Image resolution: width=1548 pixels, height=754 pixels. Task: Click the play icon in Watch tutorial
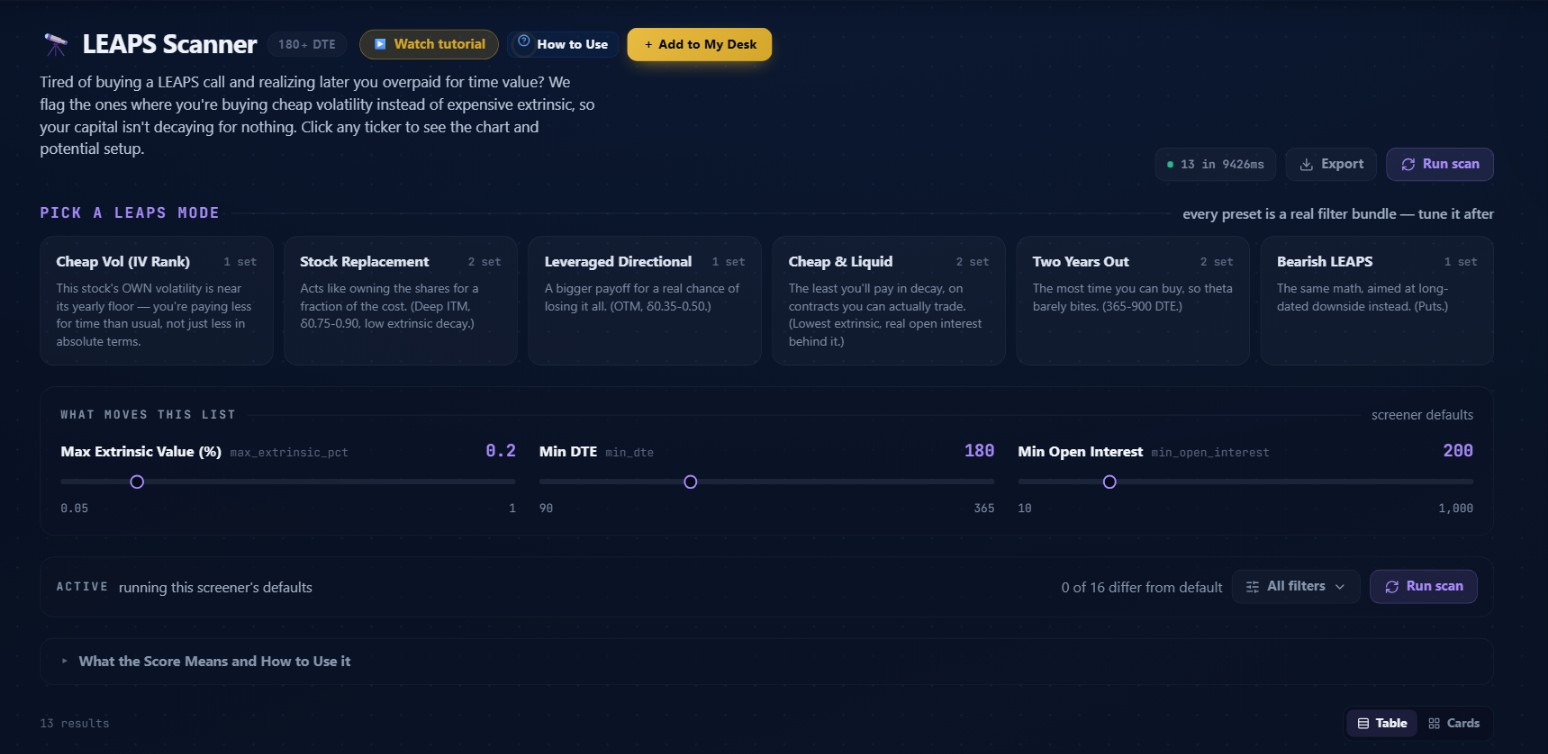[380, 44]
